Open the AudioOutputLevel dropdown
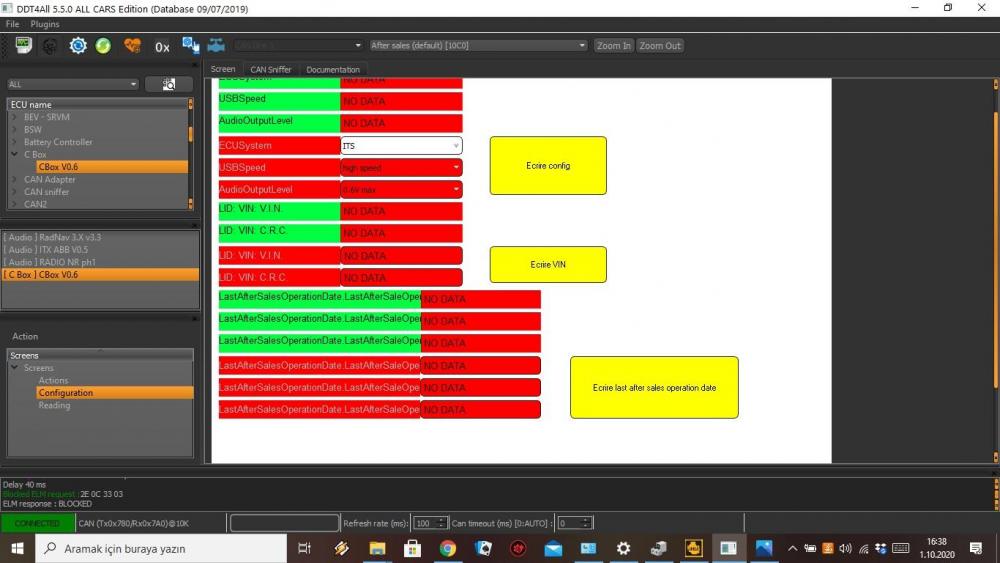 401,189
